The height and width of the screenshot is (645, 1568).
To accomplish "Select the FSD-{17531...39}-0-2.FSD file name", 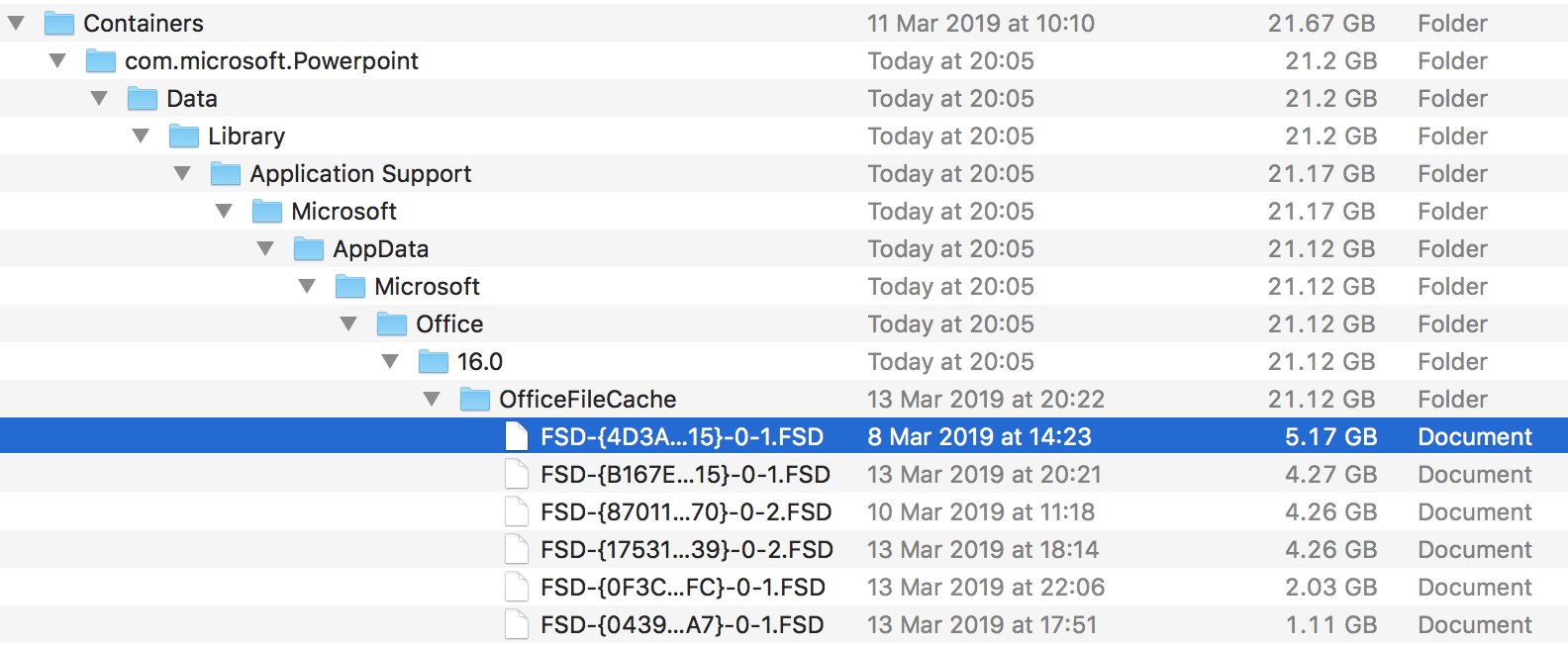I will point(687,549).
